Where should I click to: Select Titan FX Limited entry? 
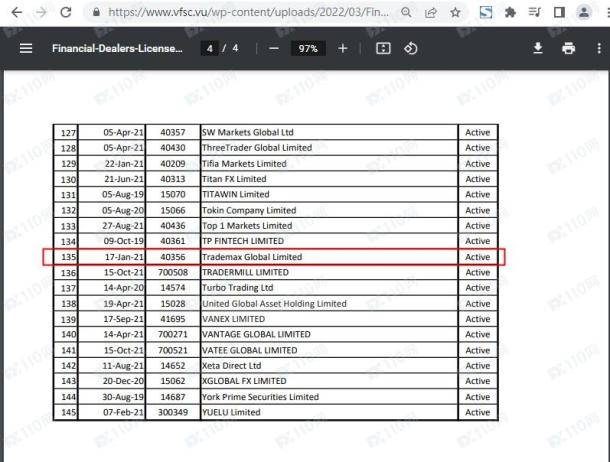tap(234, 179)
